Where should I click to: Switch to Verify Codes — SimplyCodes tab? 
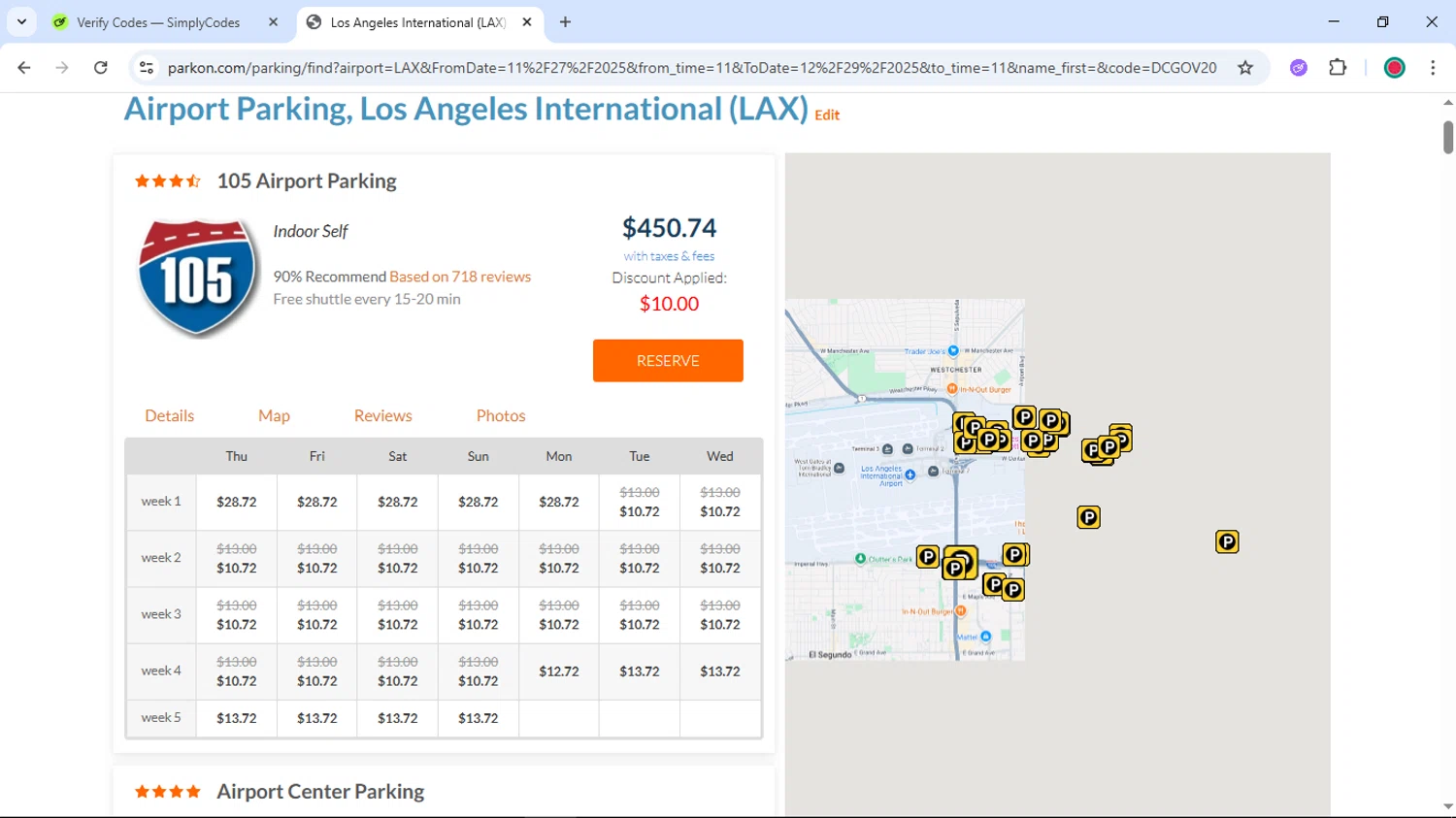click(158, 22)
